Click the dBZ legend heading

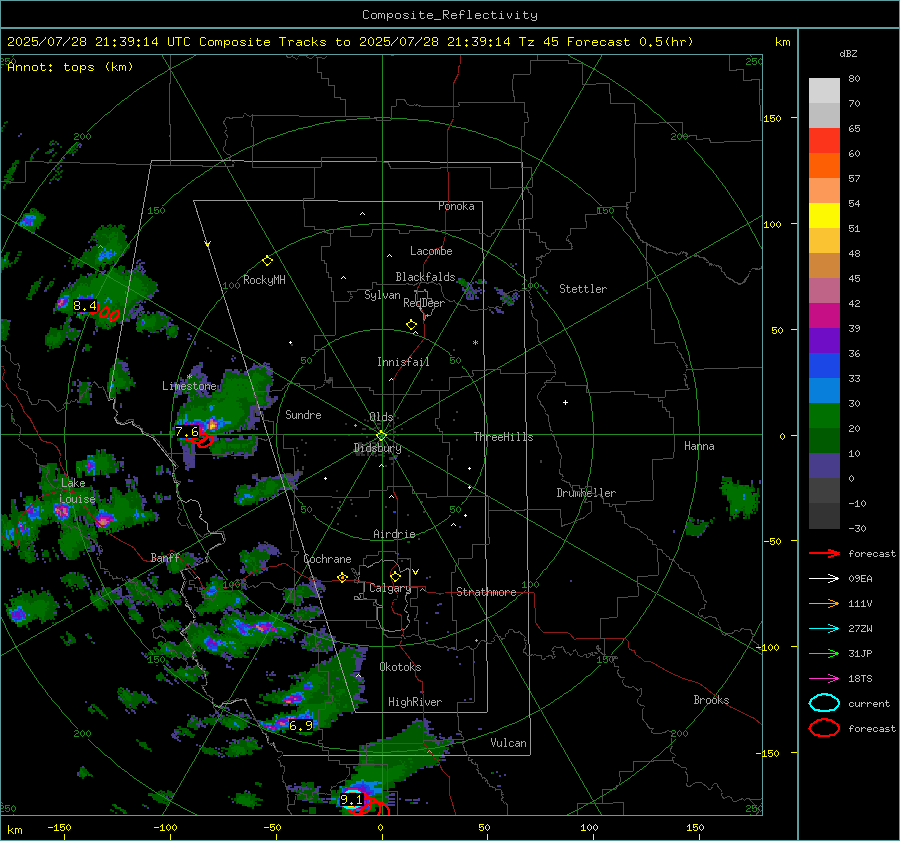click(848, 54)
